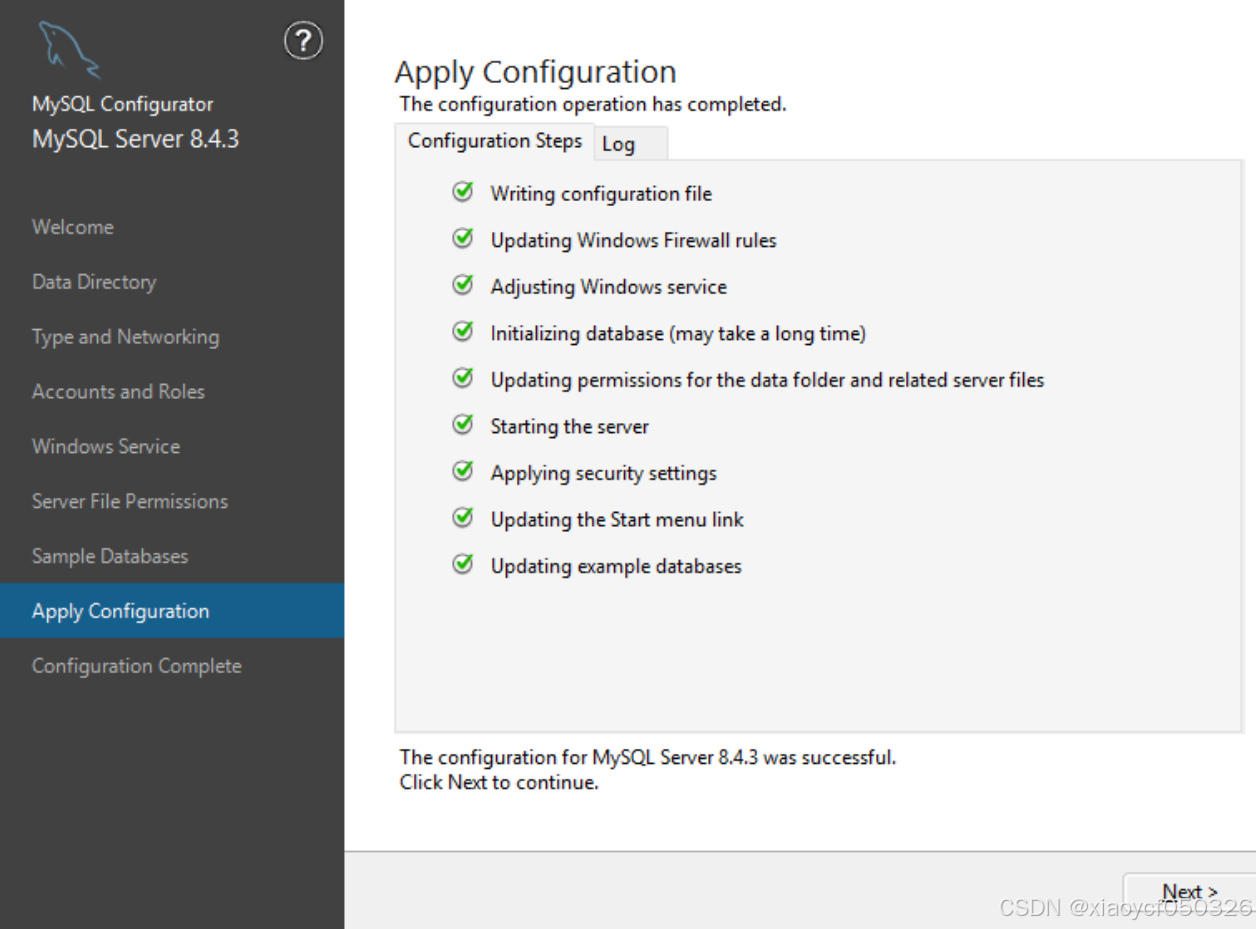The height and width of the screenshot is (929, 1256).
Task: Click the 'Updating permissions for the data folder' text
Action: (x=767, y=380)
